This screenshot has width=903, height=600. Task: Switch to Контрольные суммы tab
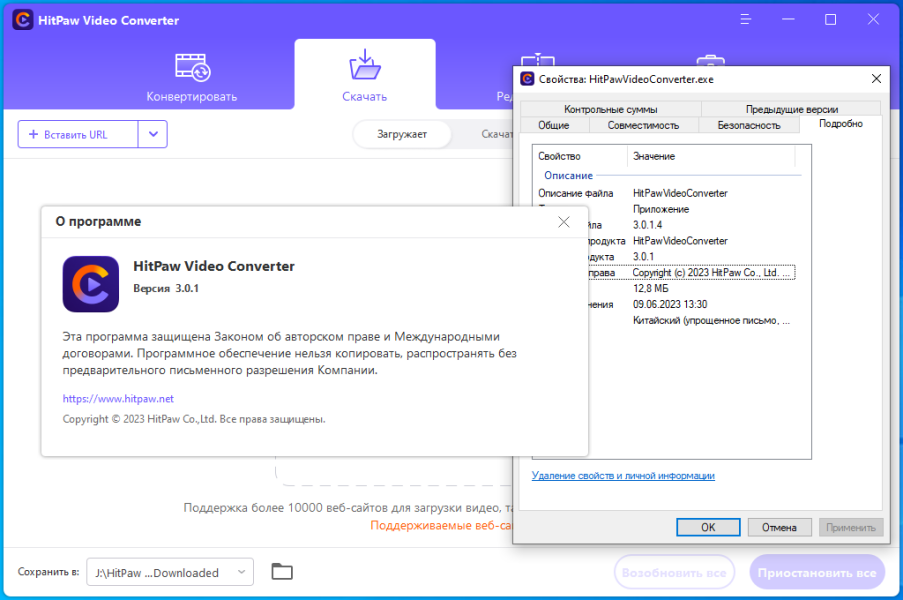coord(610,109)
